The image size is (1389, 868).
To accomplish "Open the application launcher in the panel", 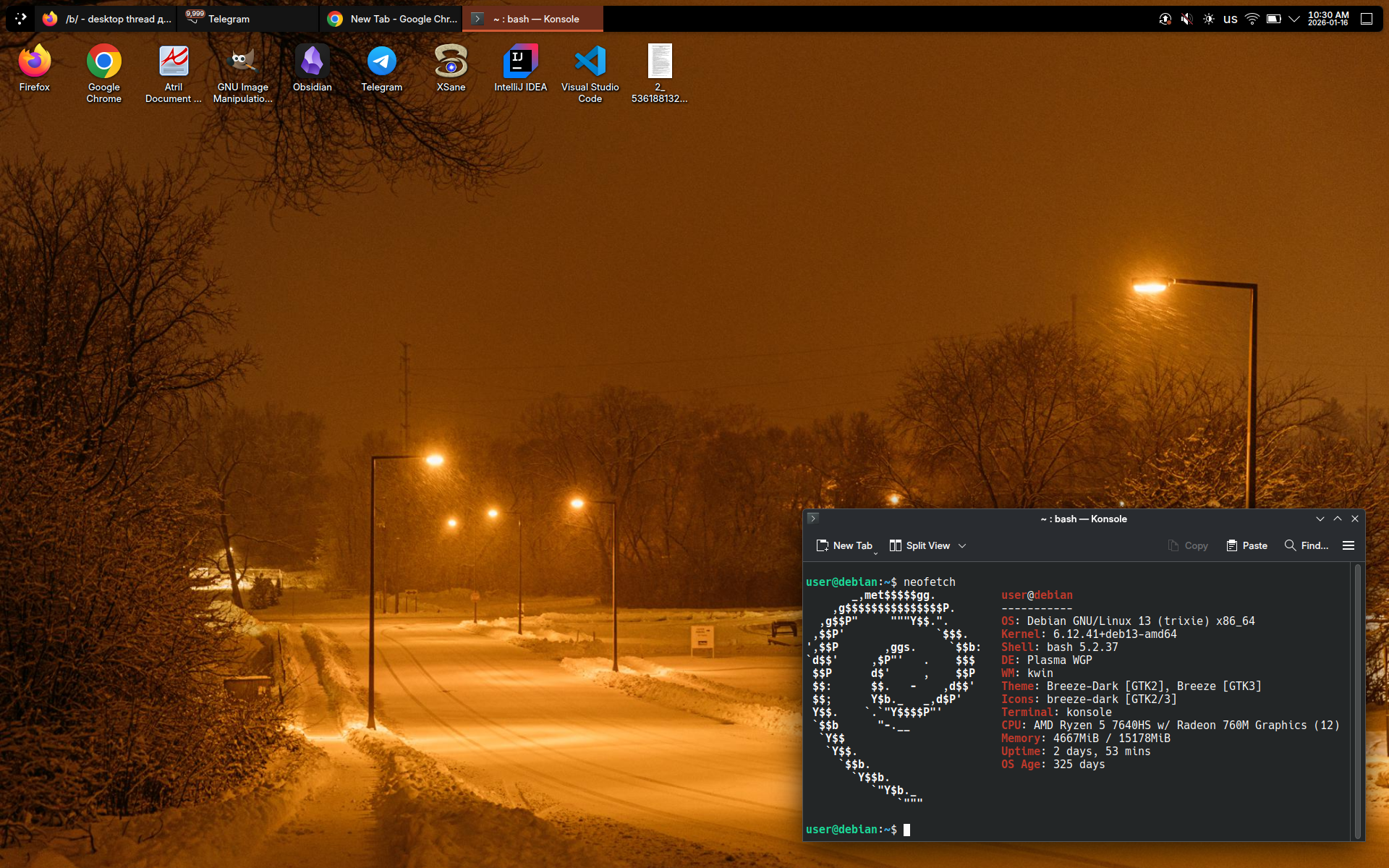I will [20, 19].
